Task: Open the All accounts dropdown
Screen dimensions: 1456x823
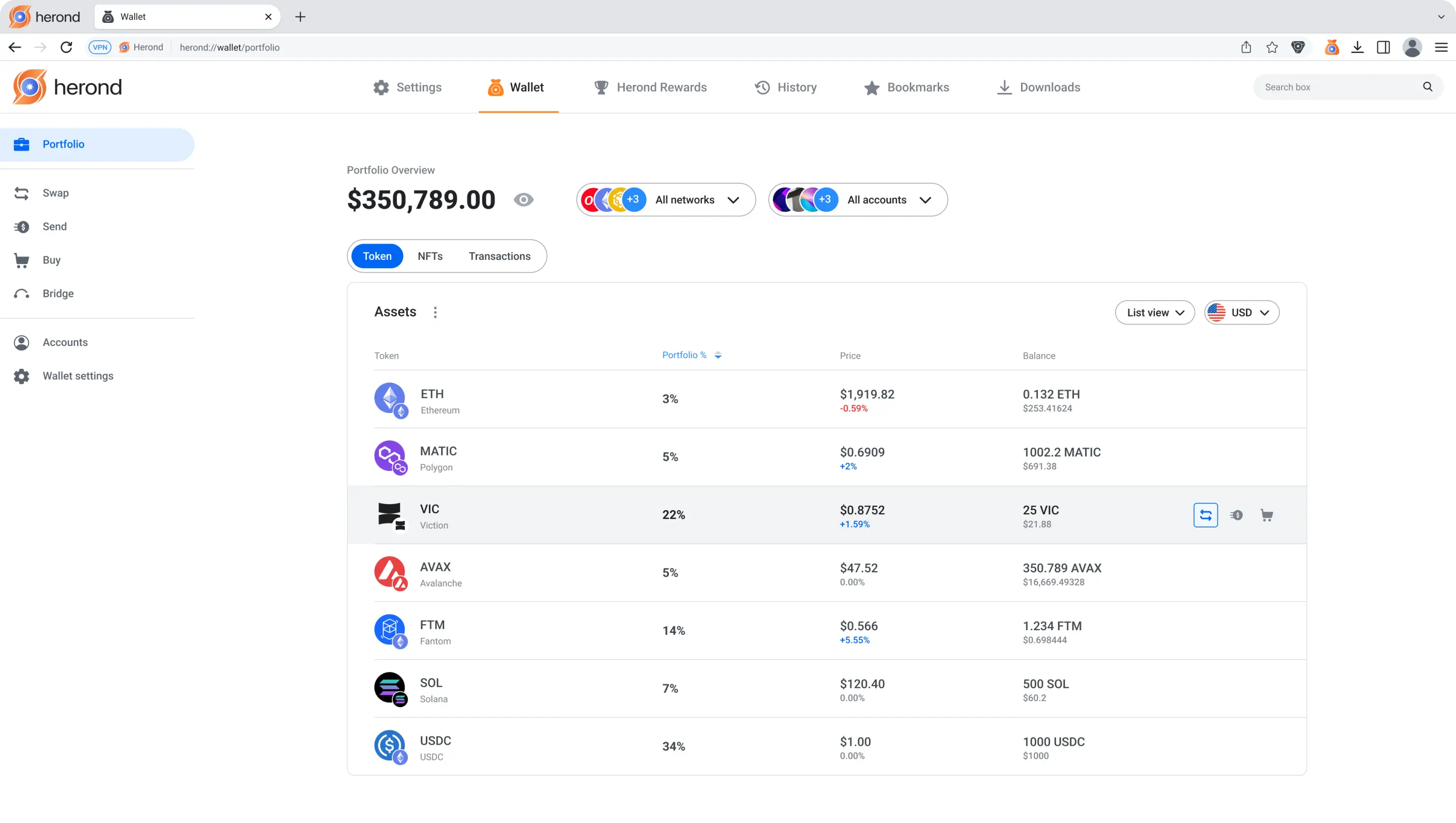Action: click(857, 199)
